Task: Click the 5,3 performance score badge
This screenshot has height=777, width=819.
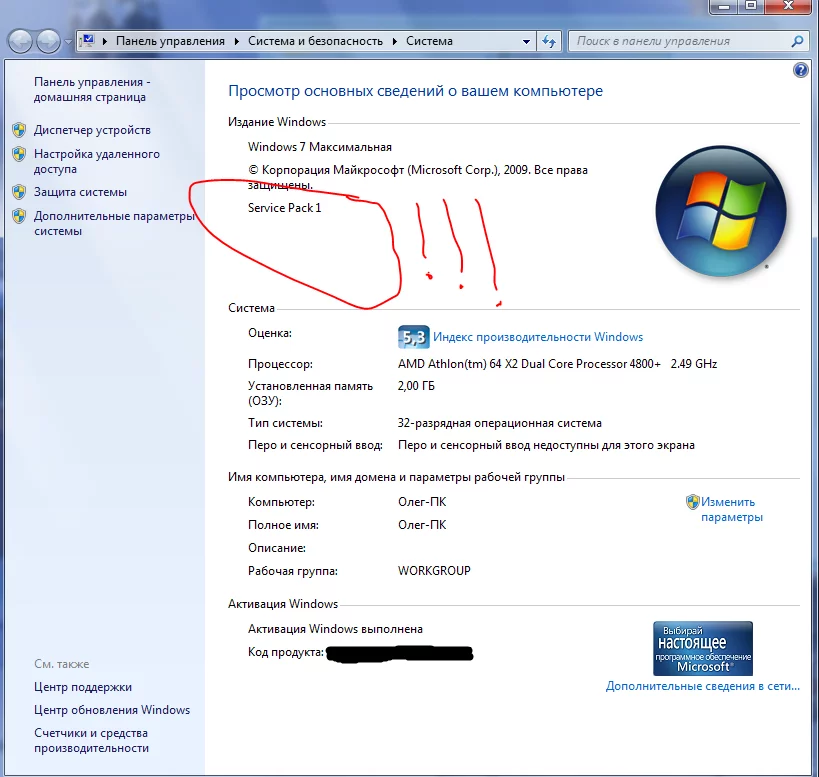Action: tap(413, 337)
